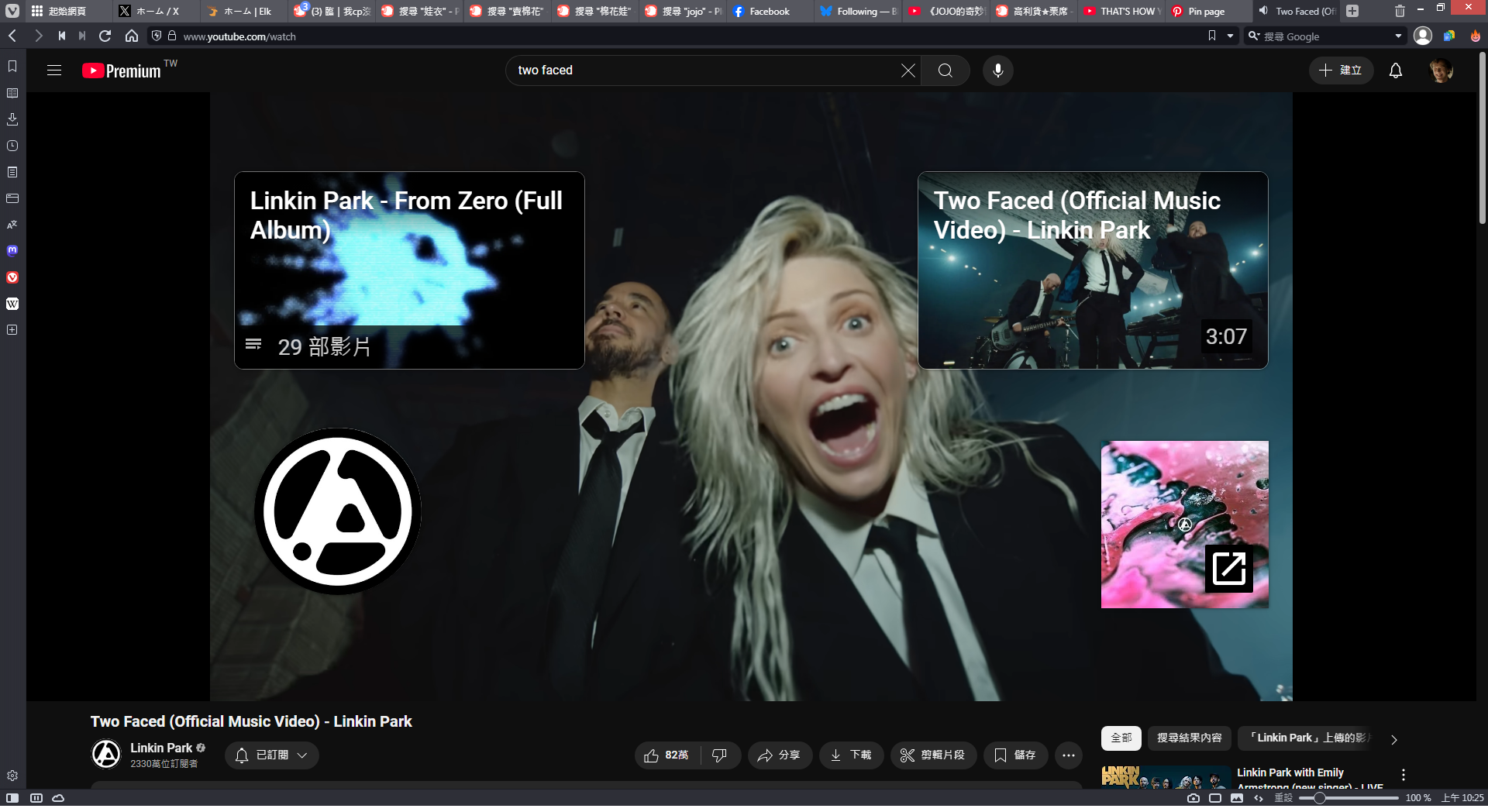Go to the home page
The width and height of the screenshot is (1488, 812).
pyautogui.click(x=132, y=36)
